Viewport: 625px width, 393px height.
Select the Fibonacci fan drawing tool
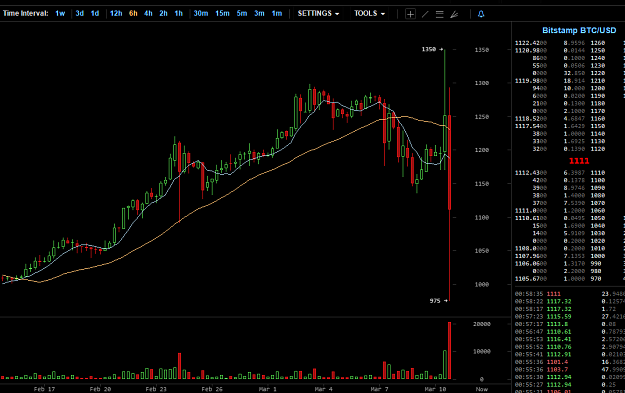454,14
